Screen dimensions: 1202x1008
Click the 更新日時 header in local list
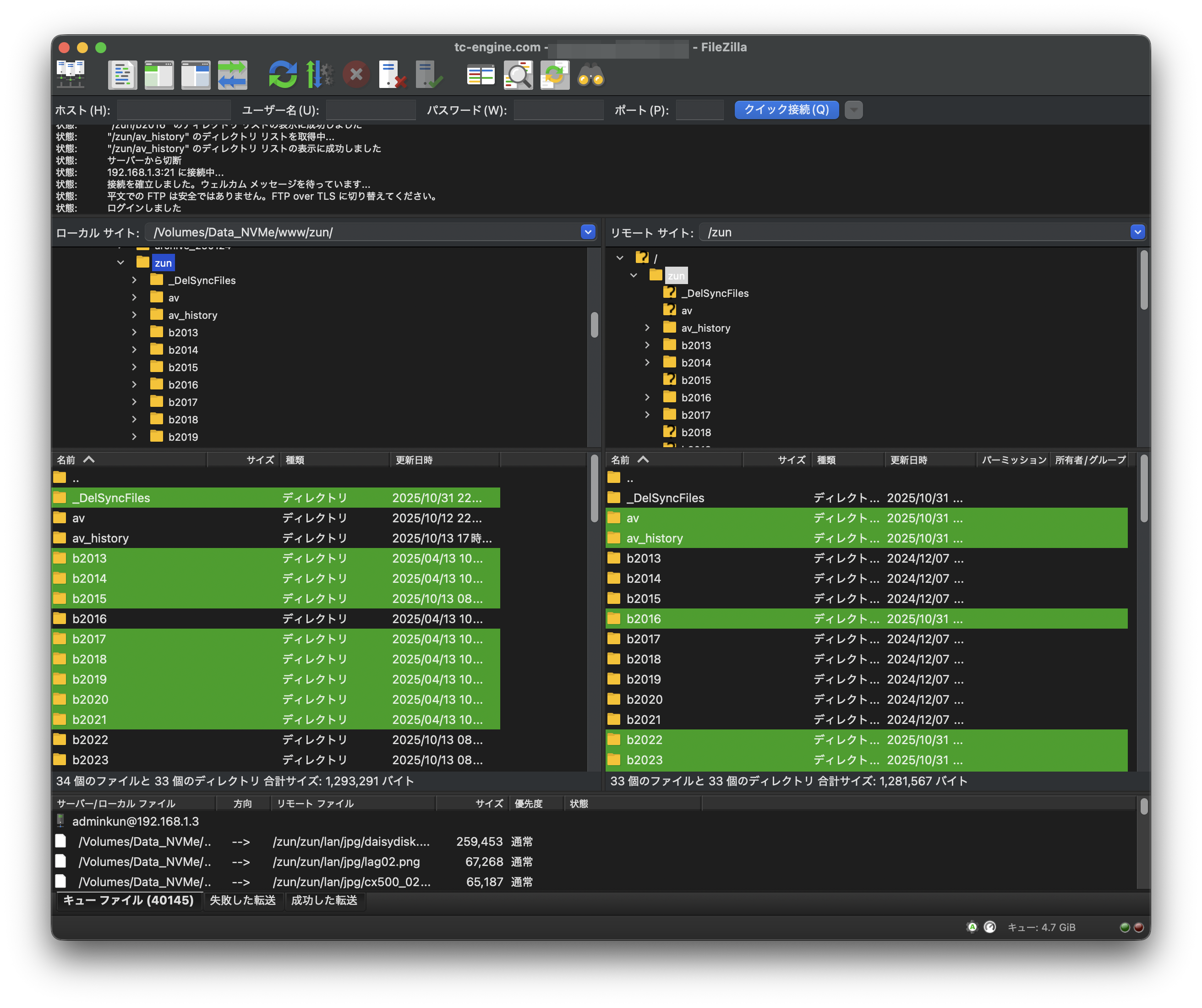click(x=414, y=460)
